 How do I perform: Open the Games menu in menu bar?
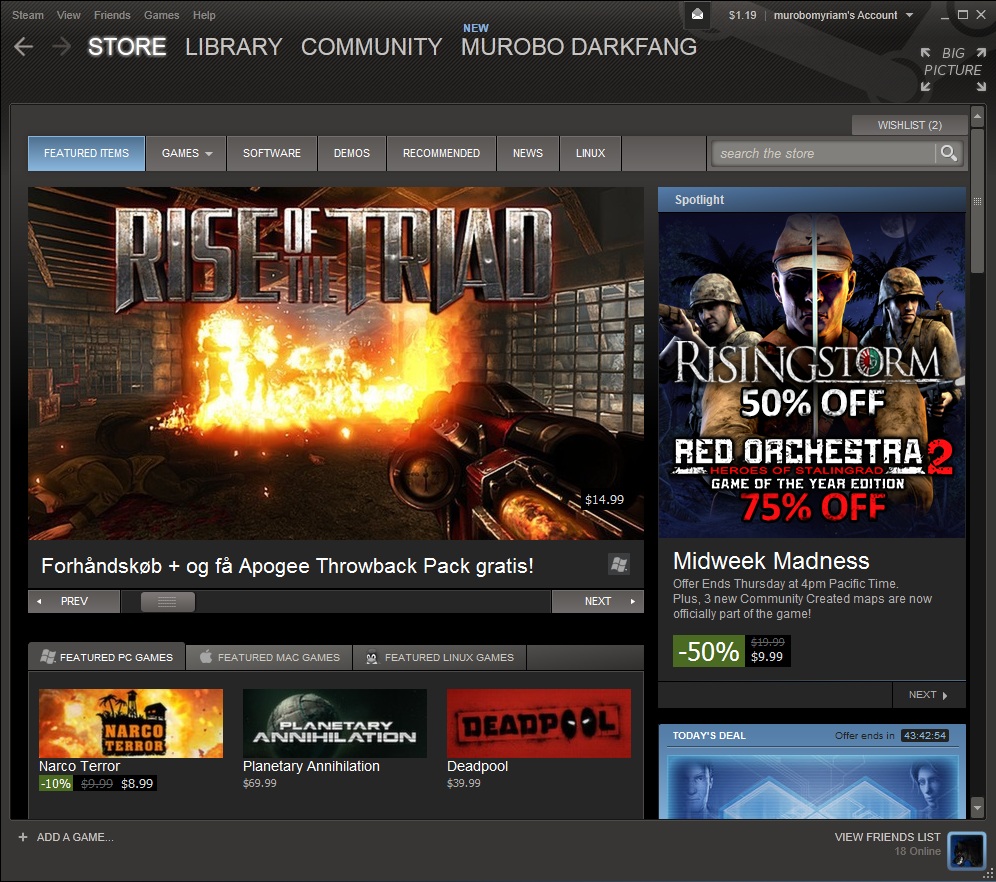click(161, 15)
